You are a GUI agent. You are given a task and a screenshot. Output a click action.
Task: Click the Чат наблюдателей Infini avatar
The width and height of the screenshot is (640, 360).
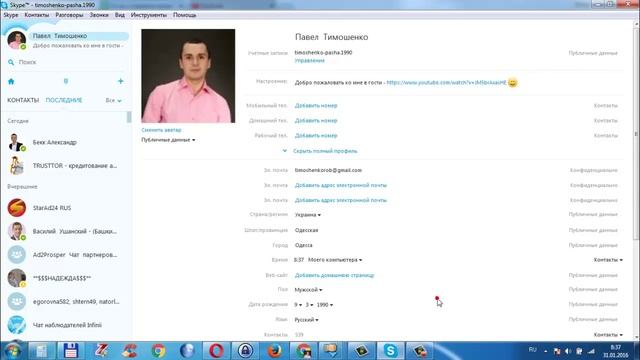(x=17, y=325)
